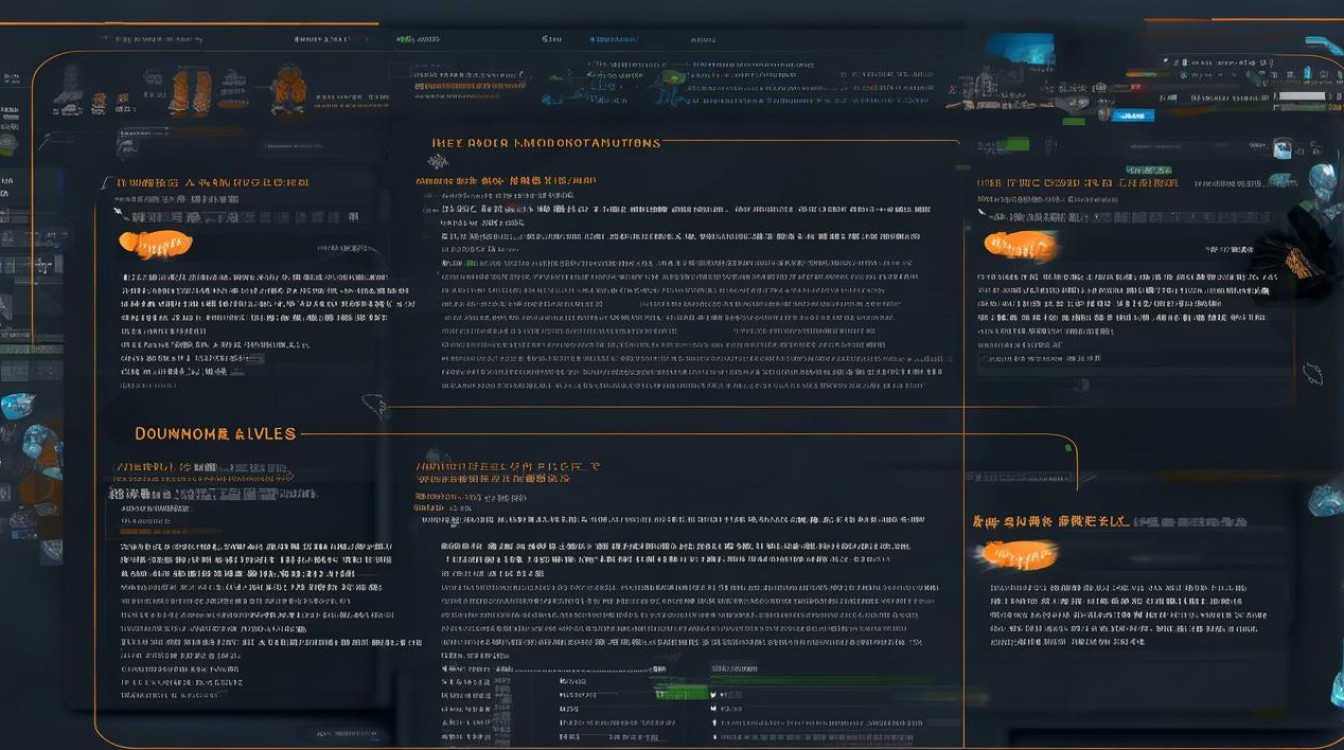Click the DOUNNOME AIVLES section heading
The height and width of the screenshot is (750, 1344).
pyautogui.click(x=215, y=434)
